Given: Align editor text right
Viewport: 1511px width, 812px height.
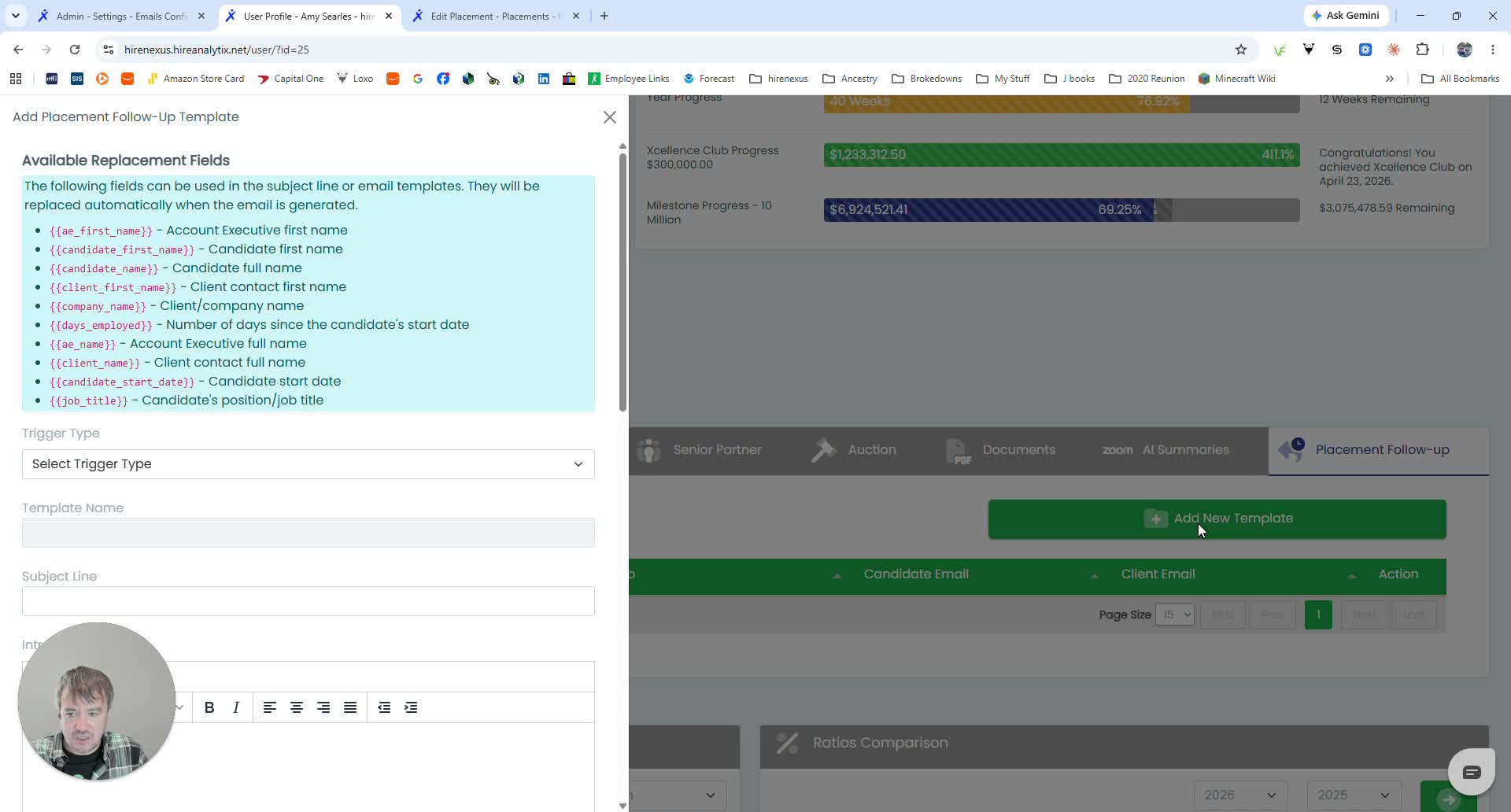Looking at the screenshot, I should coord(323,707).
